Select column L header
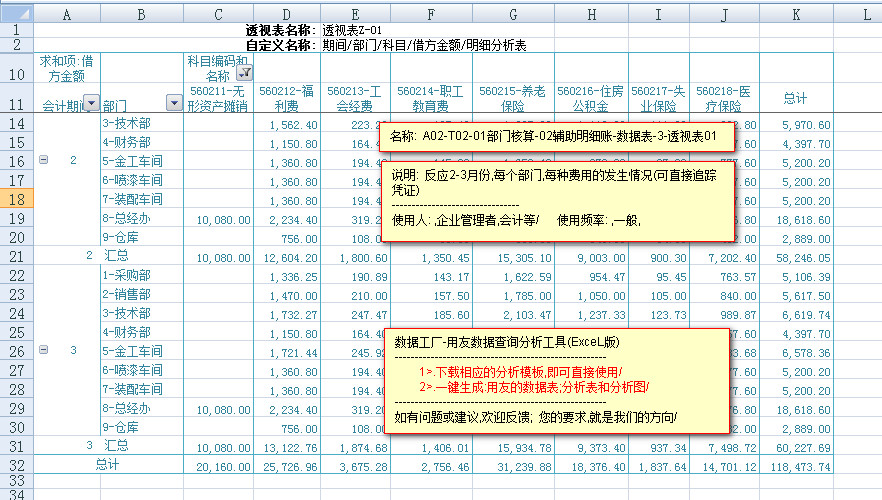This screenshot has width=882, height=500. click(x=858, y=14)
